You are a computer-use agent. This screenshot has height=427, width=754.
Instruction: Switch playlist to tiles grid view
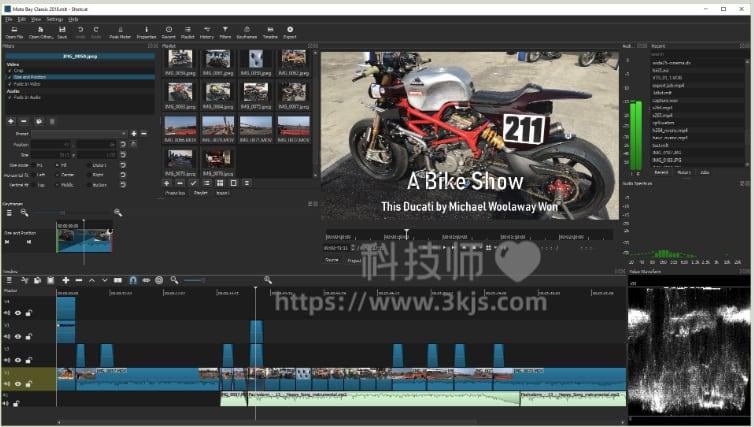coord(220,183)
